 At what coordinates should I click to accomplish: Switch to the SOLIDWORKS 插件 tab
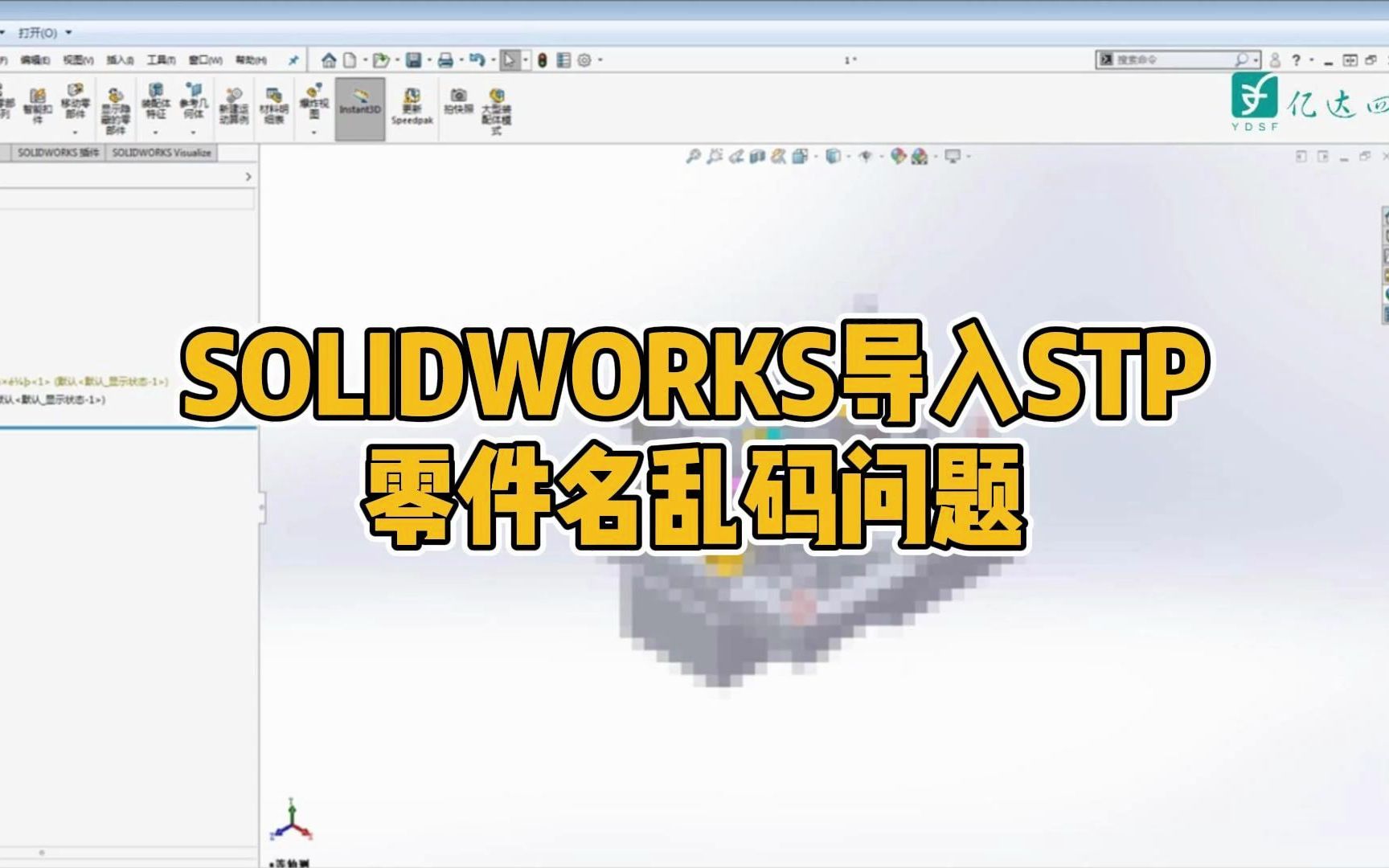click(58, 153)
